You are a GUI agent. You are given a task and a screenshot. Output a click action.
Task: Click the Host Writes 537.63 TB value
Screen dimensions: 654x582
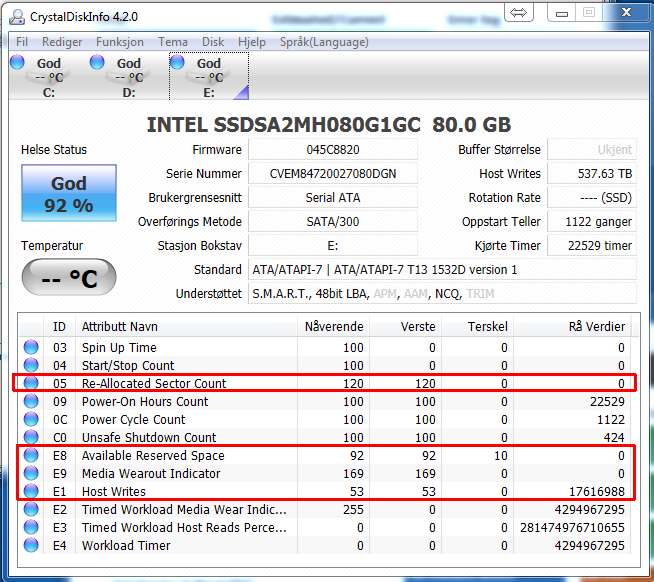592,174
